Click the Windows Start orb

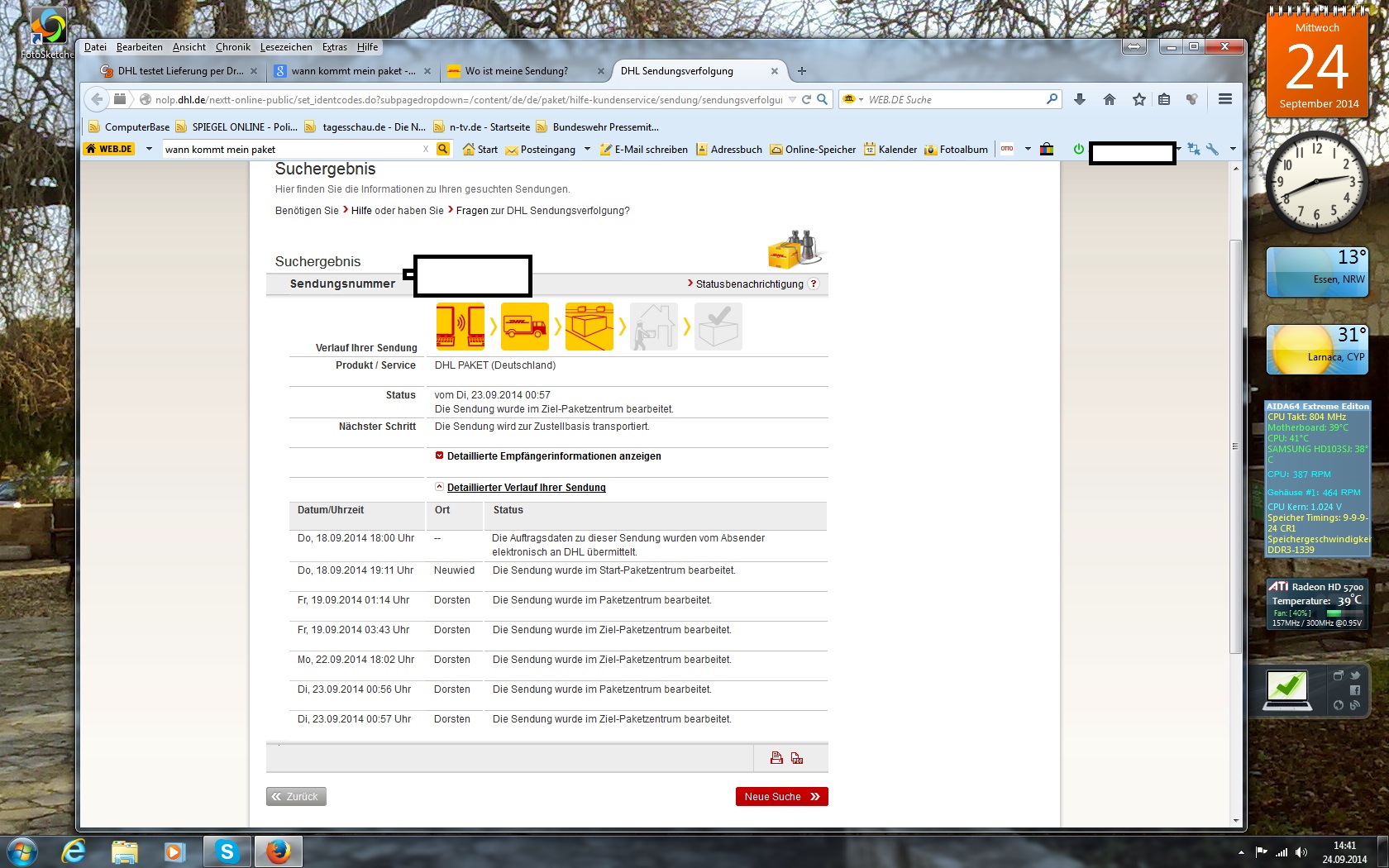point(21,851)
